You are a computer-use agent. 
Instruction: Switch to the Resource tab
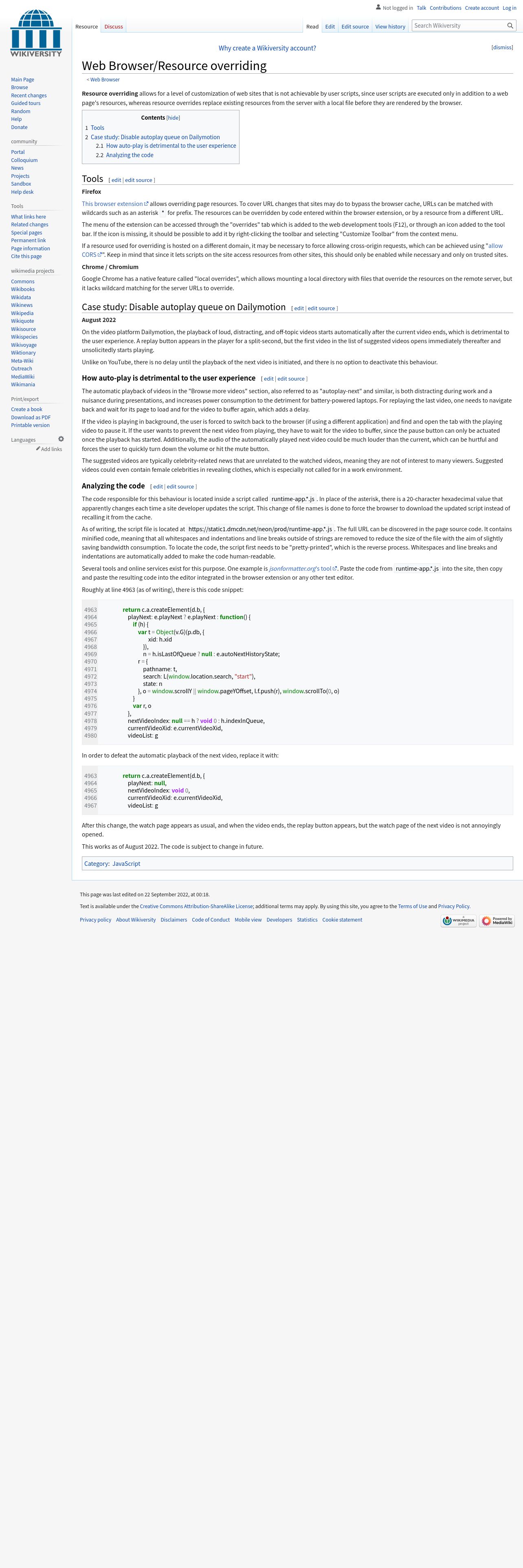click(86, 27)
